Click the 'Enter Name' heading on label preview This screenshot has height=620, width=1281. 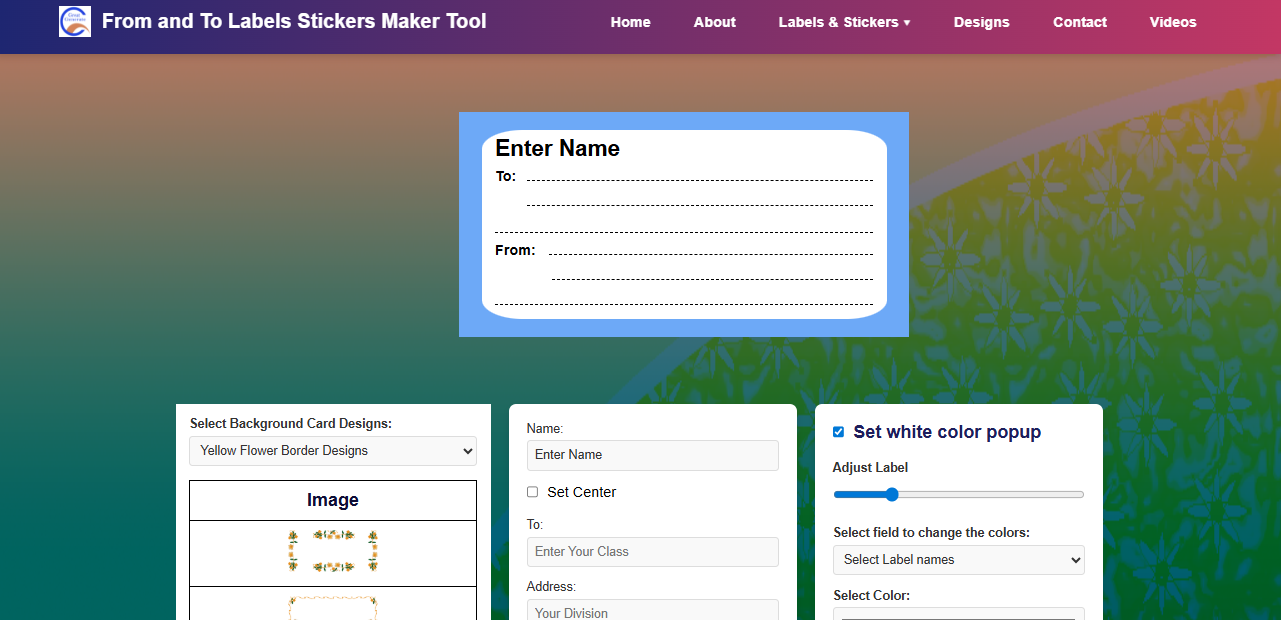pyautogui.click(x=557, y=148)
